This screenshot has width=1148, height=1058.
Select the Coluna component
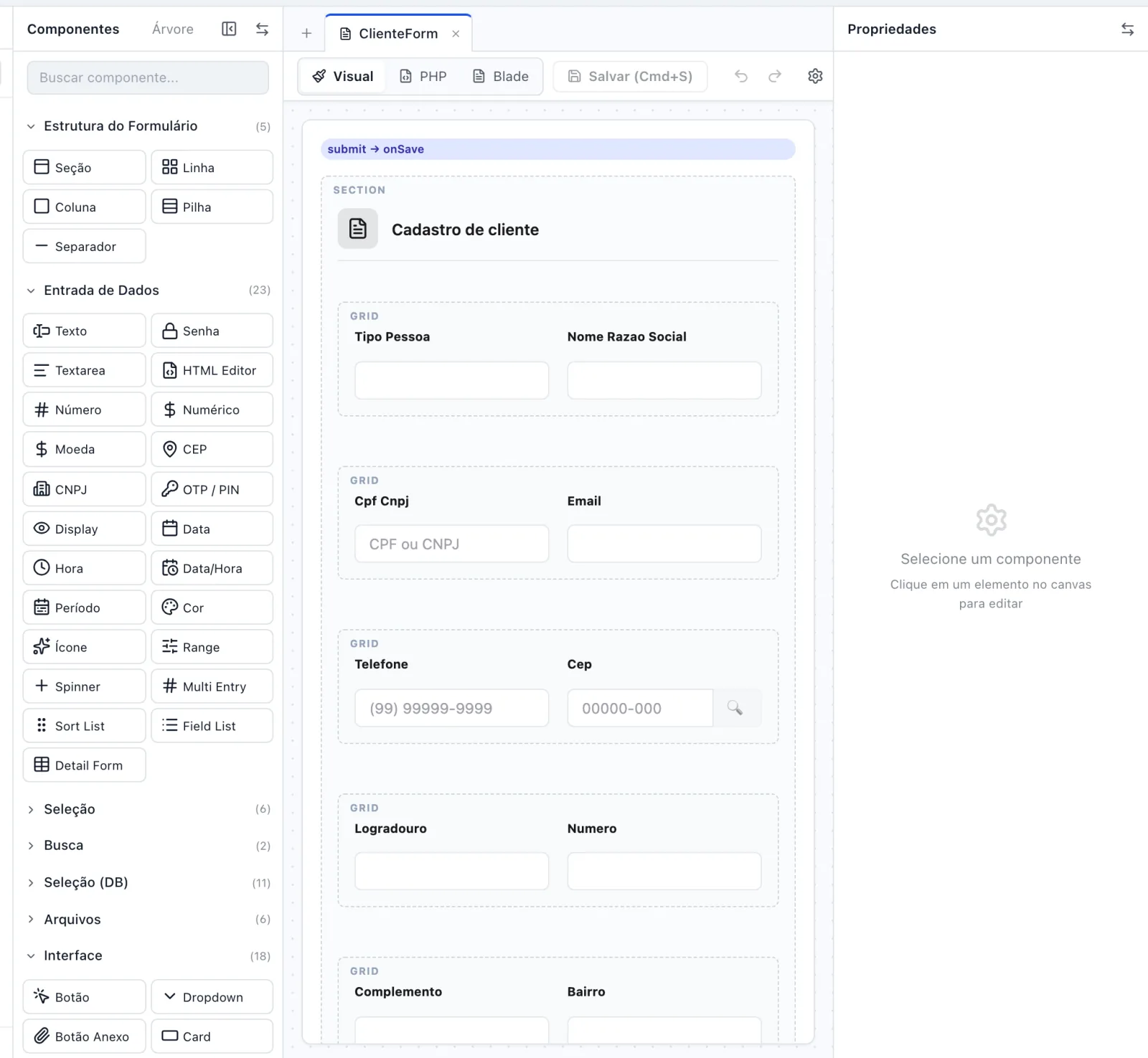[85, 207]
